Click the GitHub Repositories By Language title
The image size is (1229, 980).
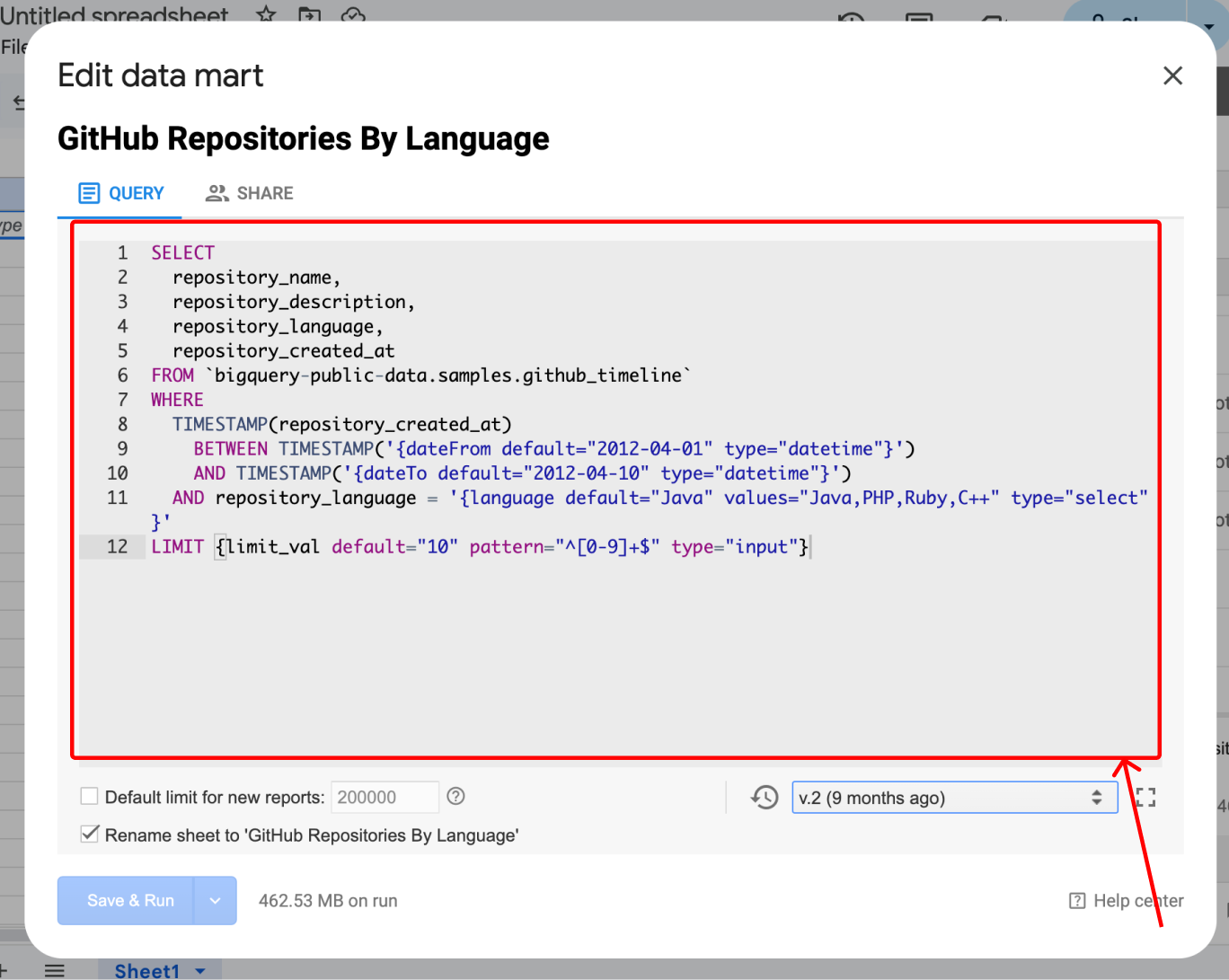point(304,139)
